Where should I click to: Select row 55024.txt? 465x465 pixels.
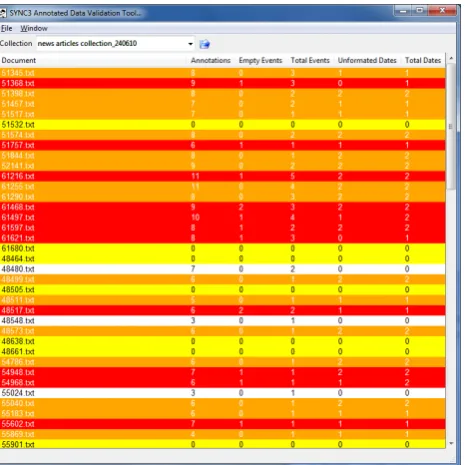coord(223,393)
